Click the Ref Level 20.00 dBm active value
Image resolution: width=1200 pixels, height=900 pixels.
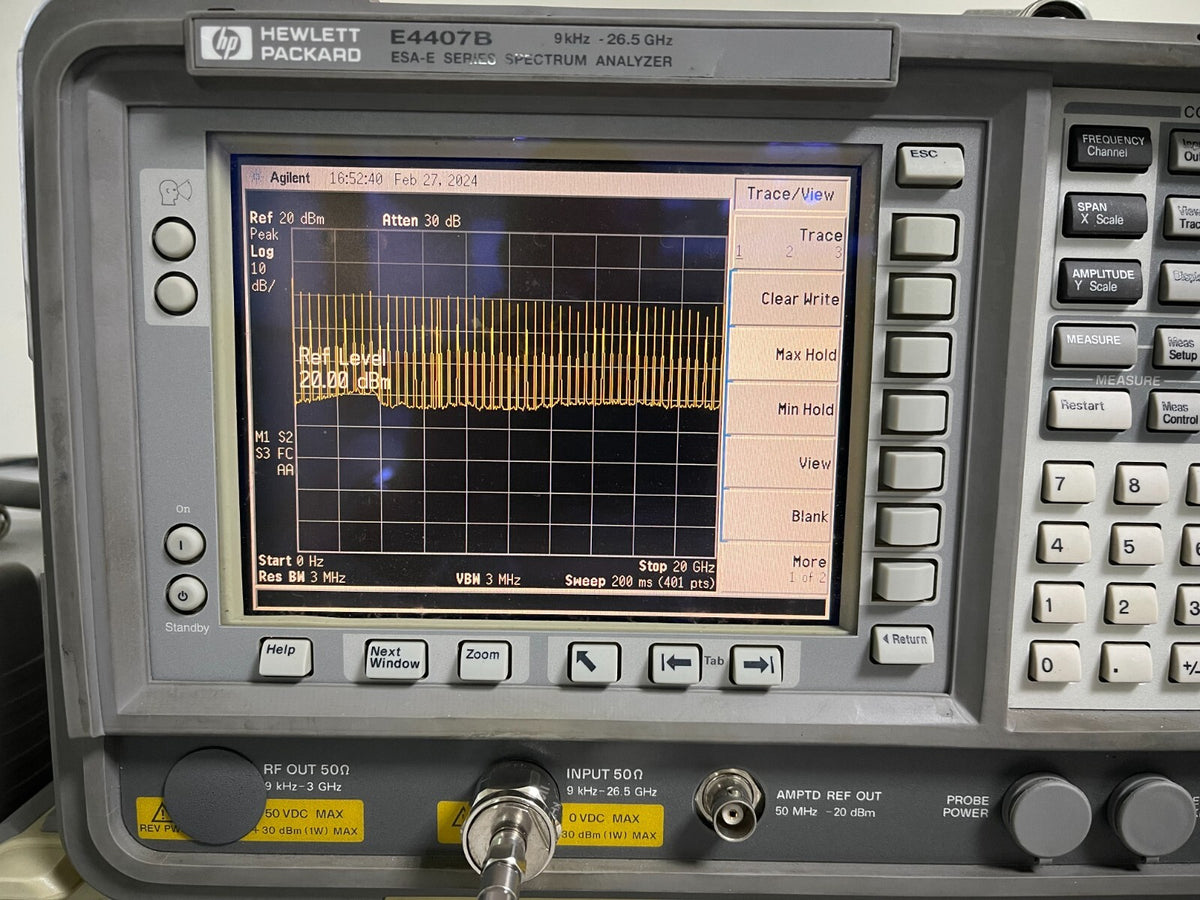[x=344, y=368]
